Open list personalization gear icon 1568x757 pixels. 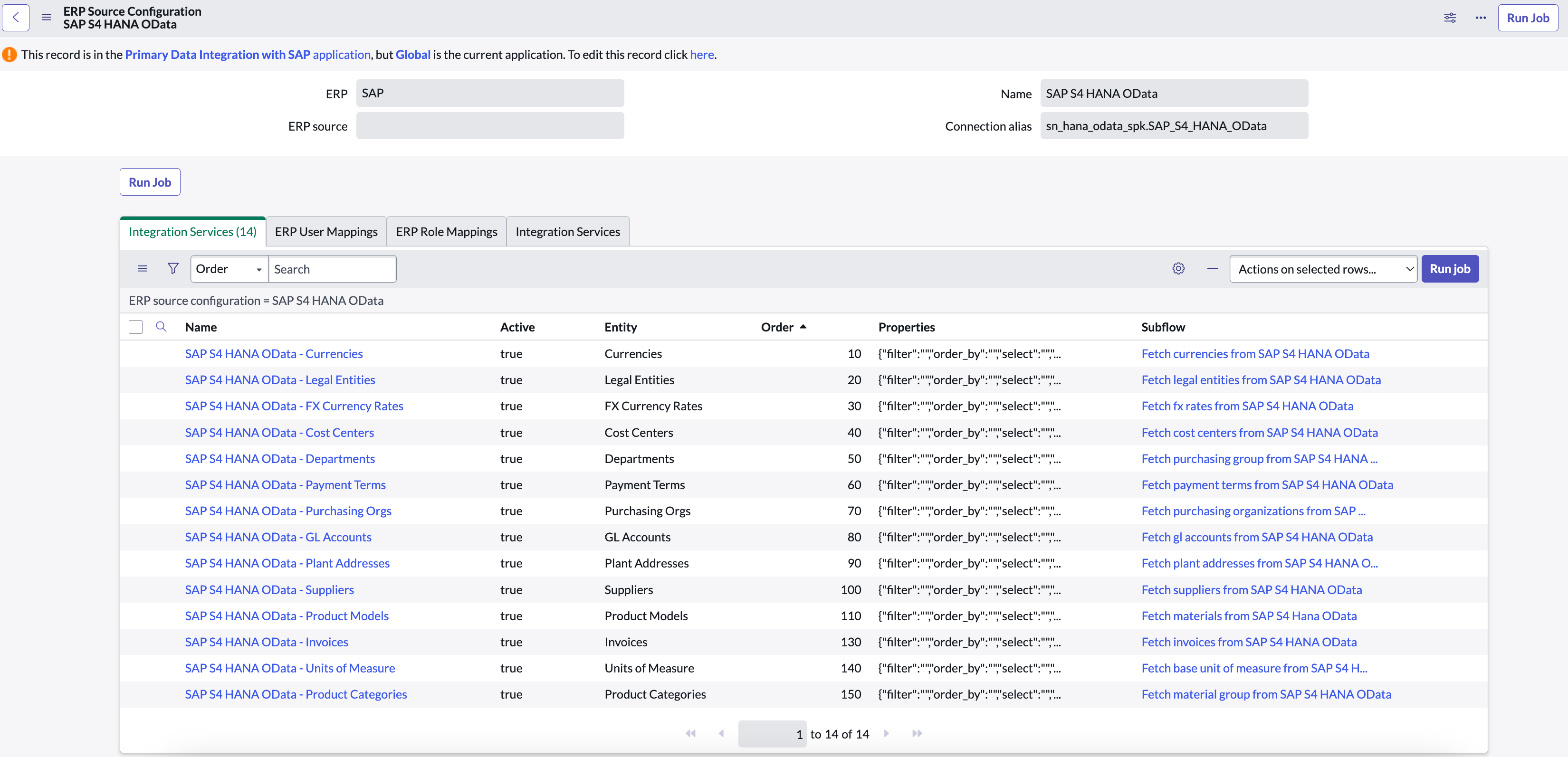coord(1178,268)
